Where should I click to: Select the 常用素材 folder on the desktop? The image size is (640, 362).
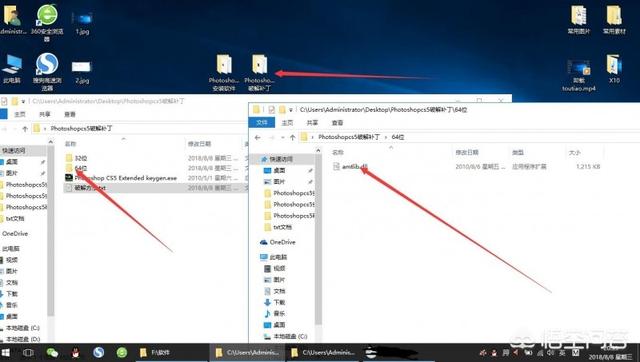(614, 20)
